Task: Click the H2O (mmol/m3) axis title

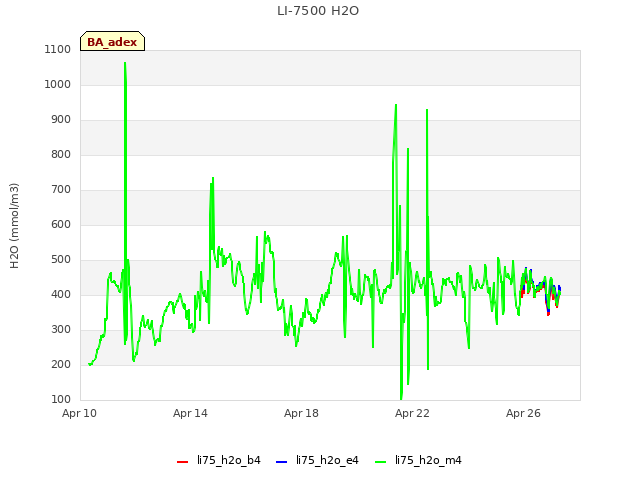Action: point(14,226)
